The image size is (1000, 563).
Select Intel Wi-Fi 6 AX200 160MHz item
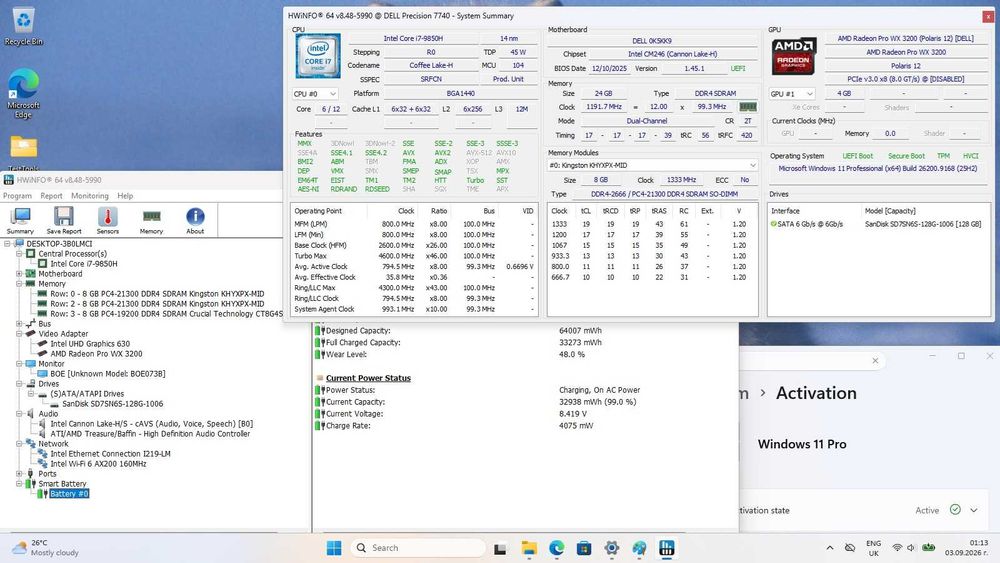[x=98, y=464]
